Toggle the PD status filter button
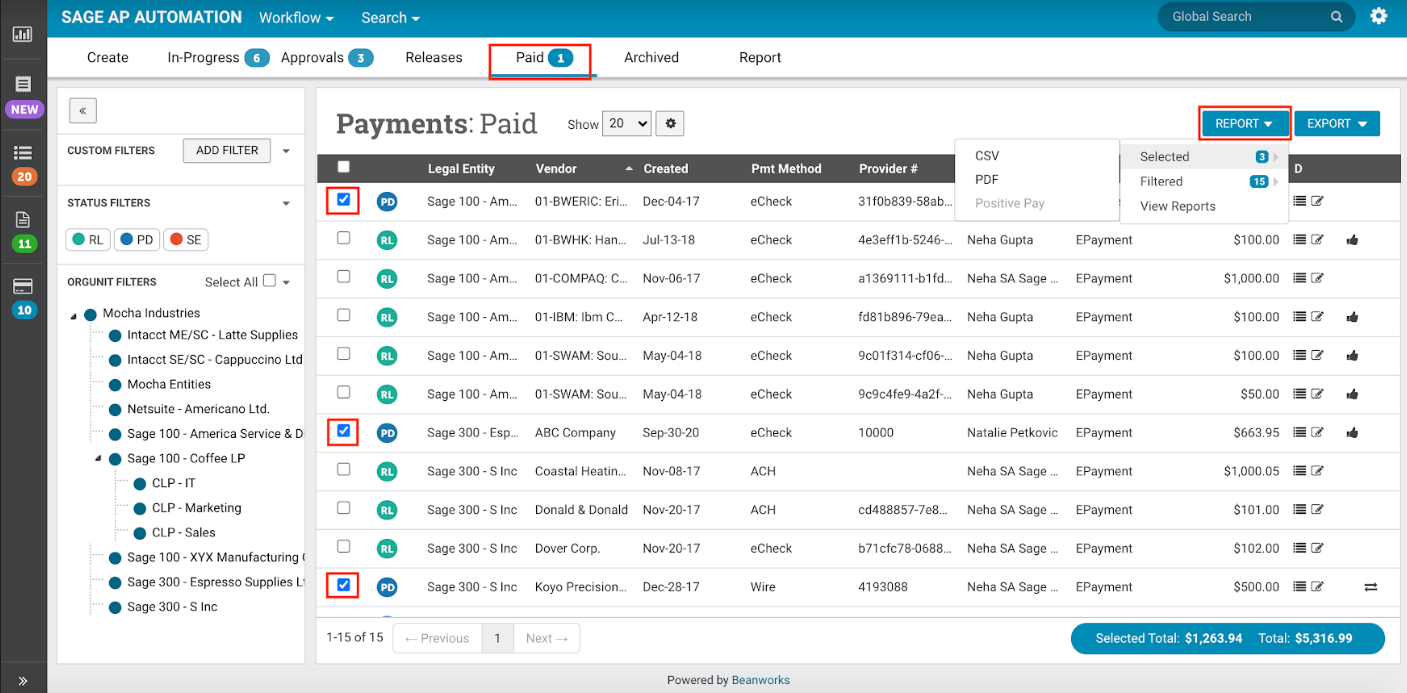 click(137, 240)
